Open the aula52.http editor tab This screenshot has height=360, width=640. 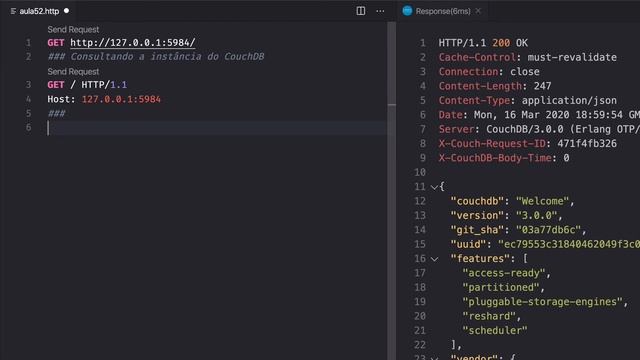coord(39,11)
